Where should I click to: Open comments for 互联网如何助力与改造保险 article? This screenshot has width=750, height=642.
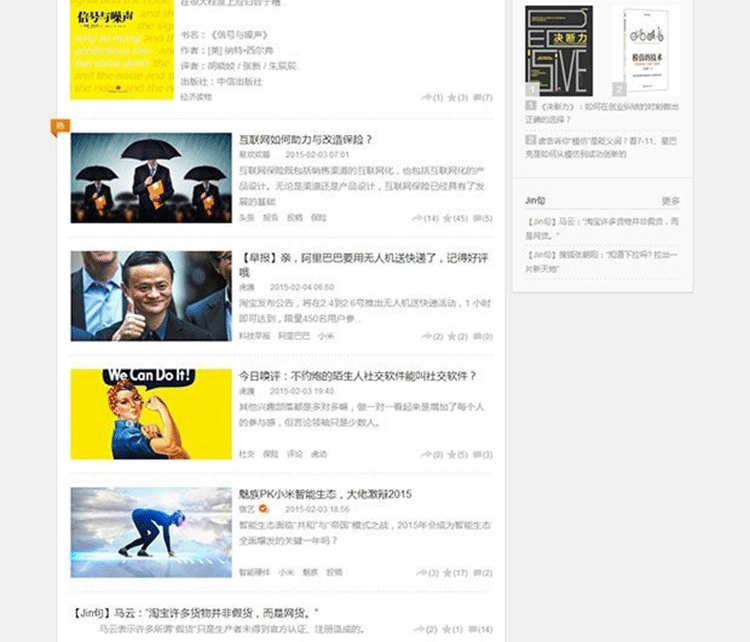[483, 218]
